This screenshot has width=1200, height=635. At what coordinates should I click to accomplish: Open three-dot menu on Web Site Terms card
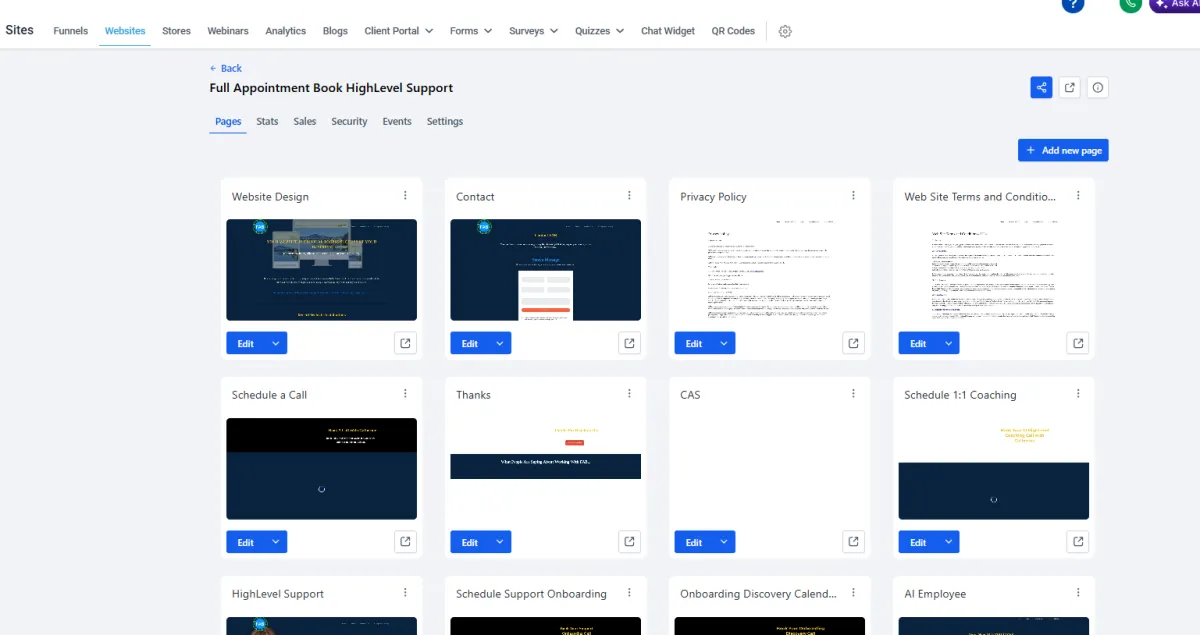[1078, 196]
